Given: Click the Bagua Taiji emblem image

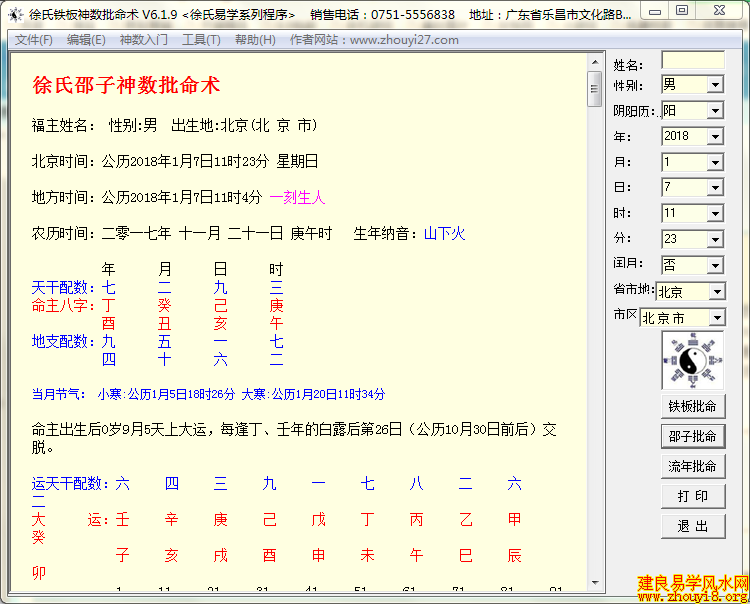Looking at the screenshot, I should pyautogui.click(x=693, y=361).
